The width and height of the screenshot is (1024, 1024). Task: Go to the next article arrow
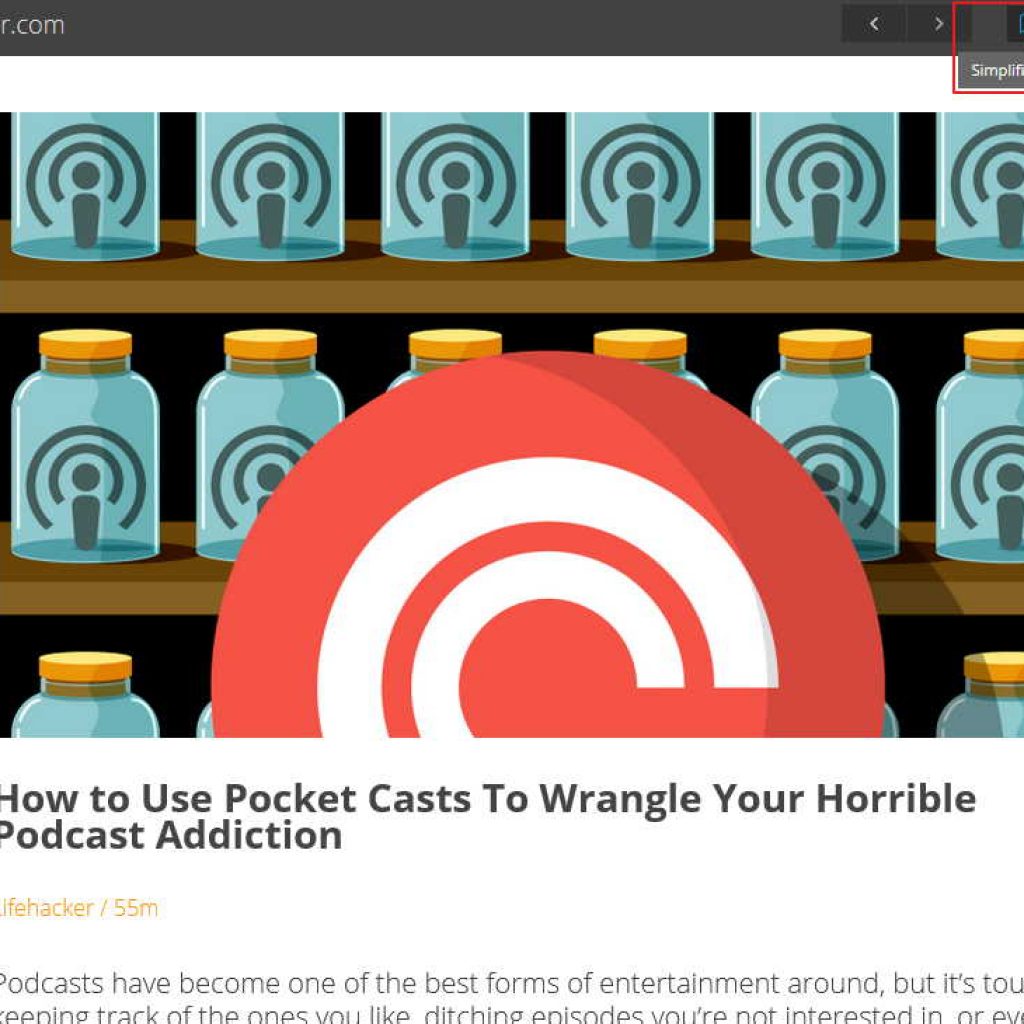tap(938, 24)
